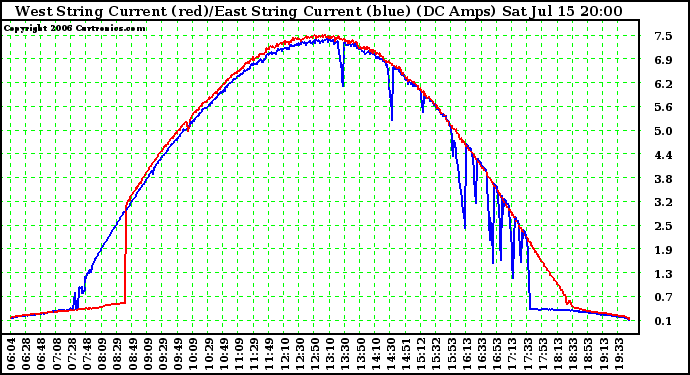Click the 5.6 y-axis label
The image size is (690, 375).
663,107
